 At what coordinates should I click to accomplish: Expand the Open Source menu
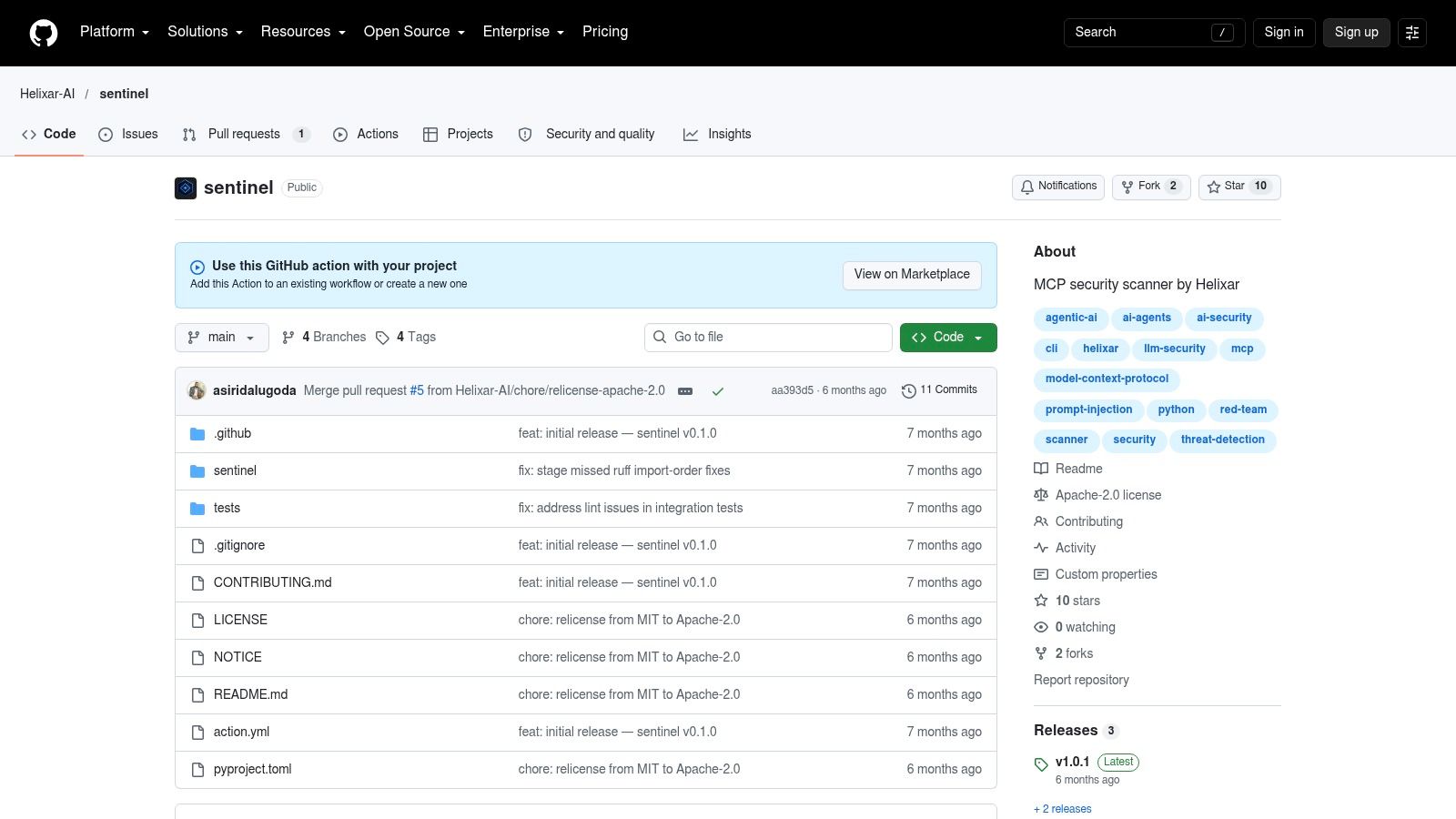(x=414, y=32)
